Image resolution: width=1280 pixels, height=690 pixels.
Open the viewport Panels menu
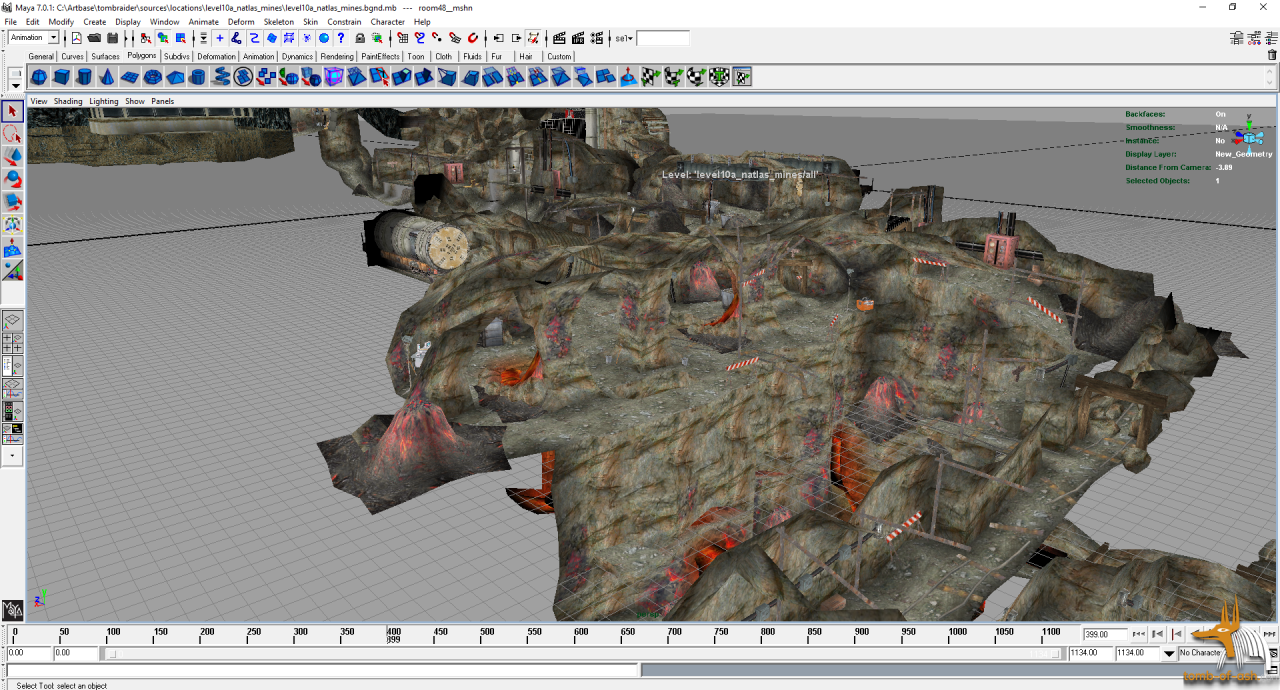pos(163,101)
